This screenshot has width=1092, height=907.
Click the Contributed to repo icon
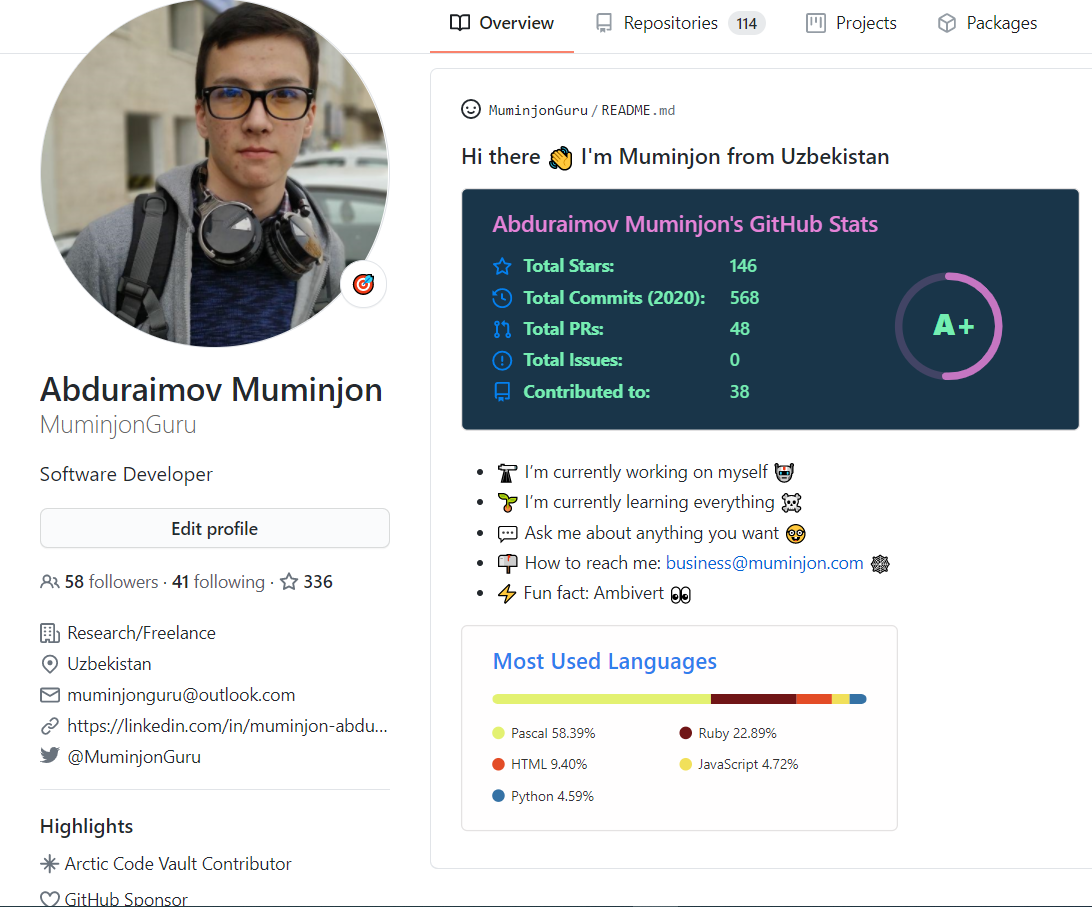pyautogui.click(x=502, y=392)
